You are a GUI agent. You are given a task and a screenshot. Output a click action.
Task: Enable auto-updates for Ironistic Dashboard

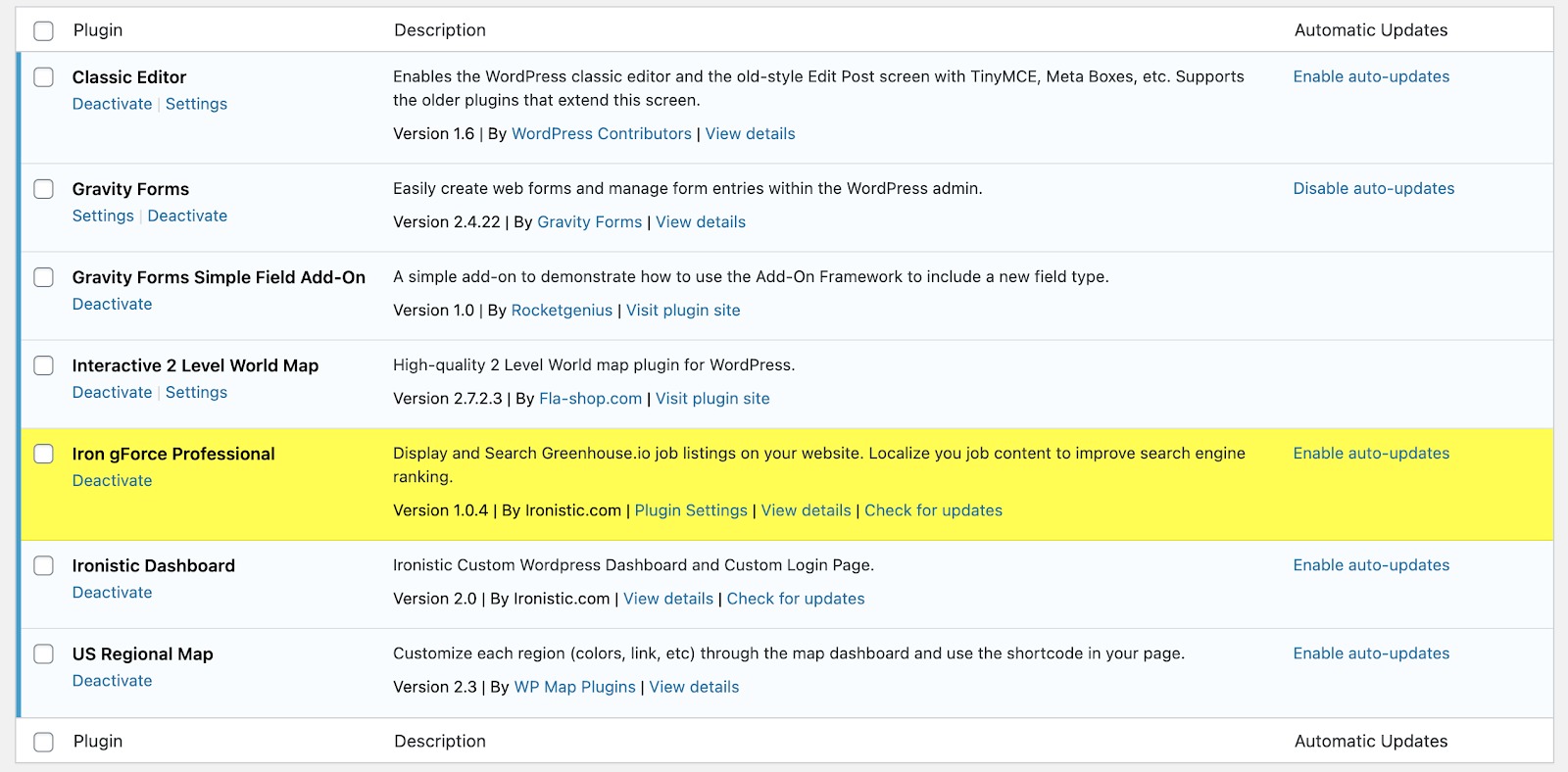(x=1371, y=564)
